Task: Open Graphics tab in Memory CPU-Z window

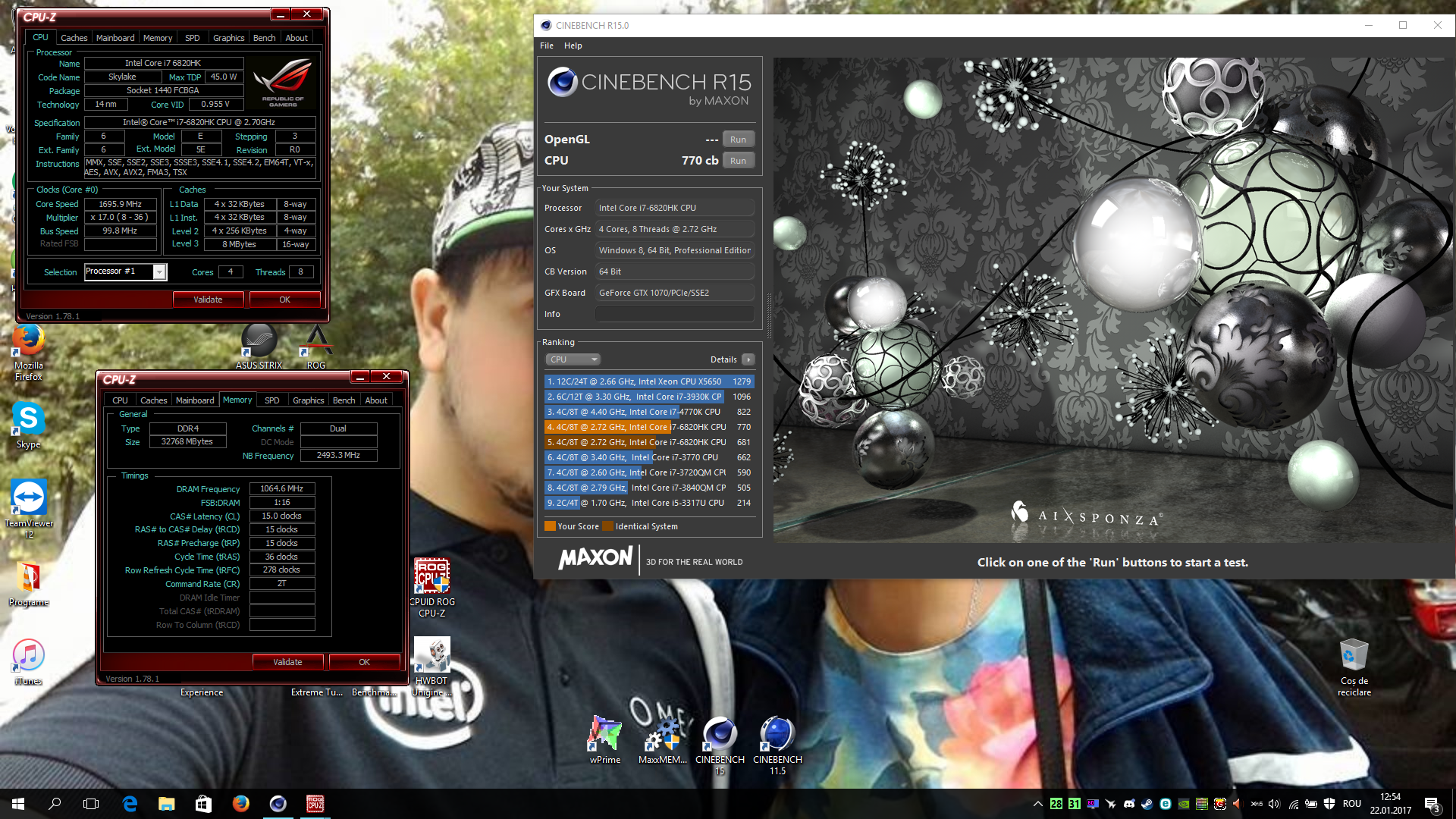Action: (309, 400)
